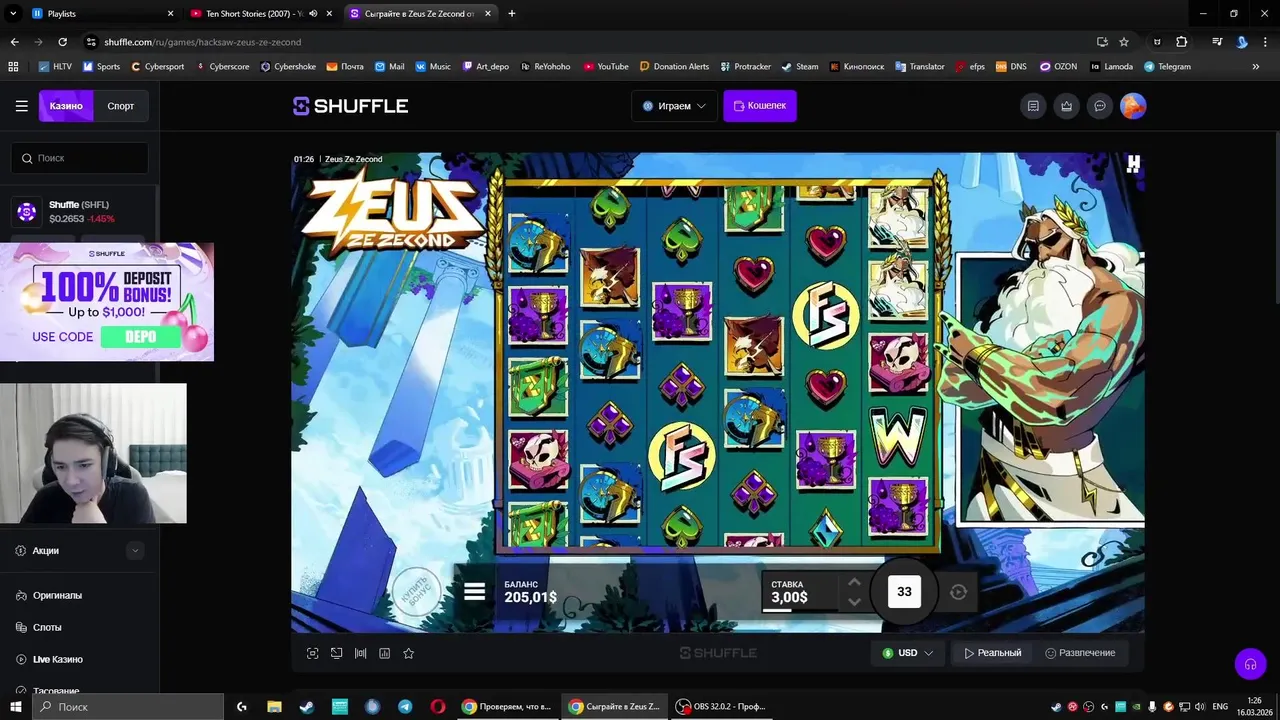The height and width of the screenshot is (720, 1280).
Task: Switch to Развлечение fun mode
Action: pos(1080,653)
